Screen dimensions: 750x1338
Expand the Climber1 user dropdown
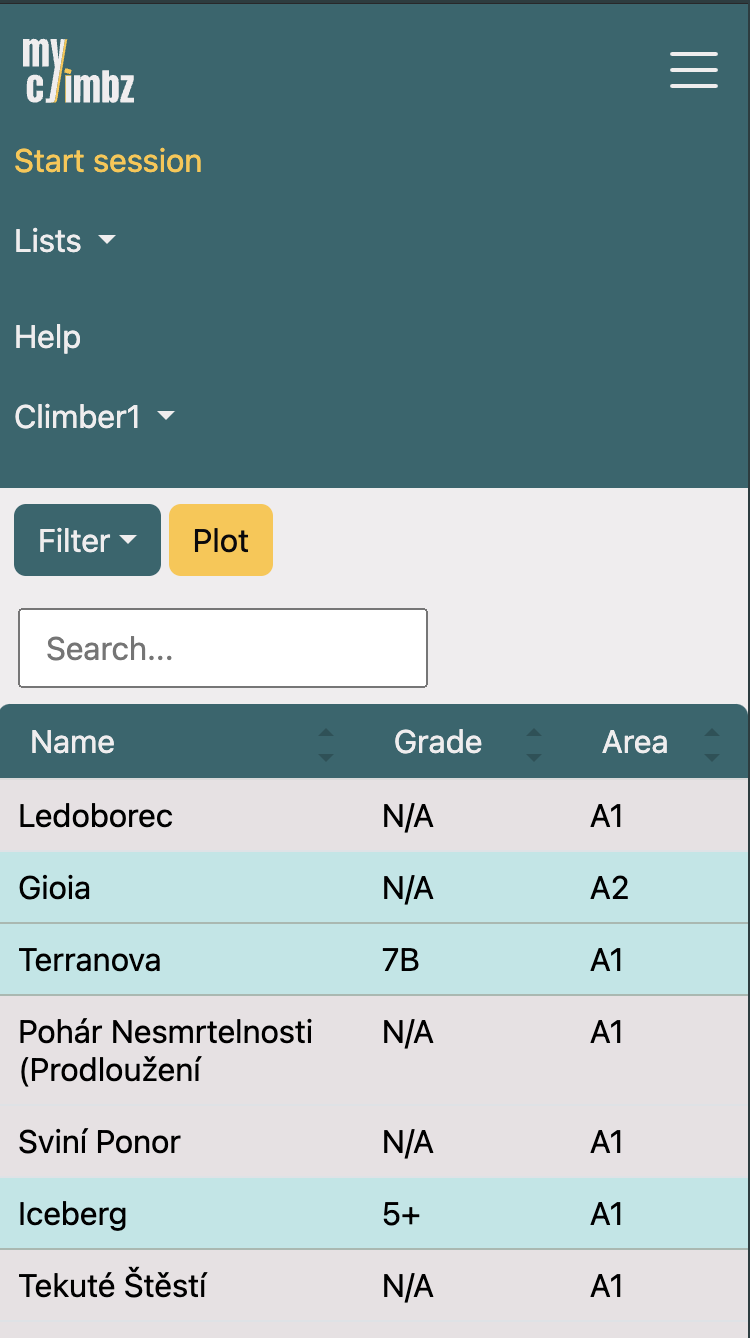[x=94, y=416]
